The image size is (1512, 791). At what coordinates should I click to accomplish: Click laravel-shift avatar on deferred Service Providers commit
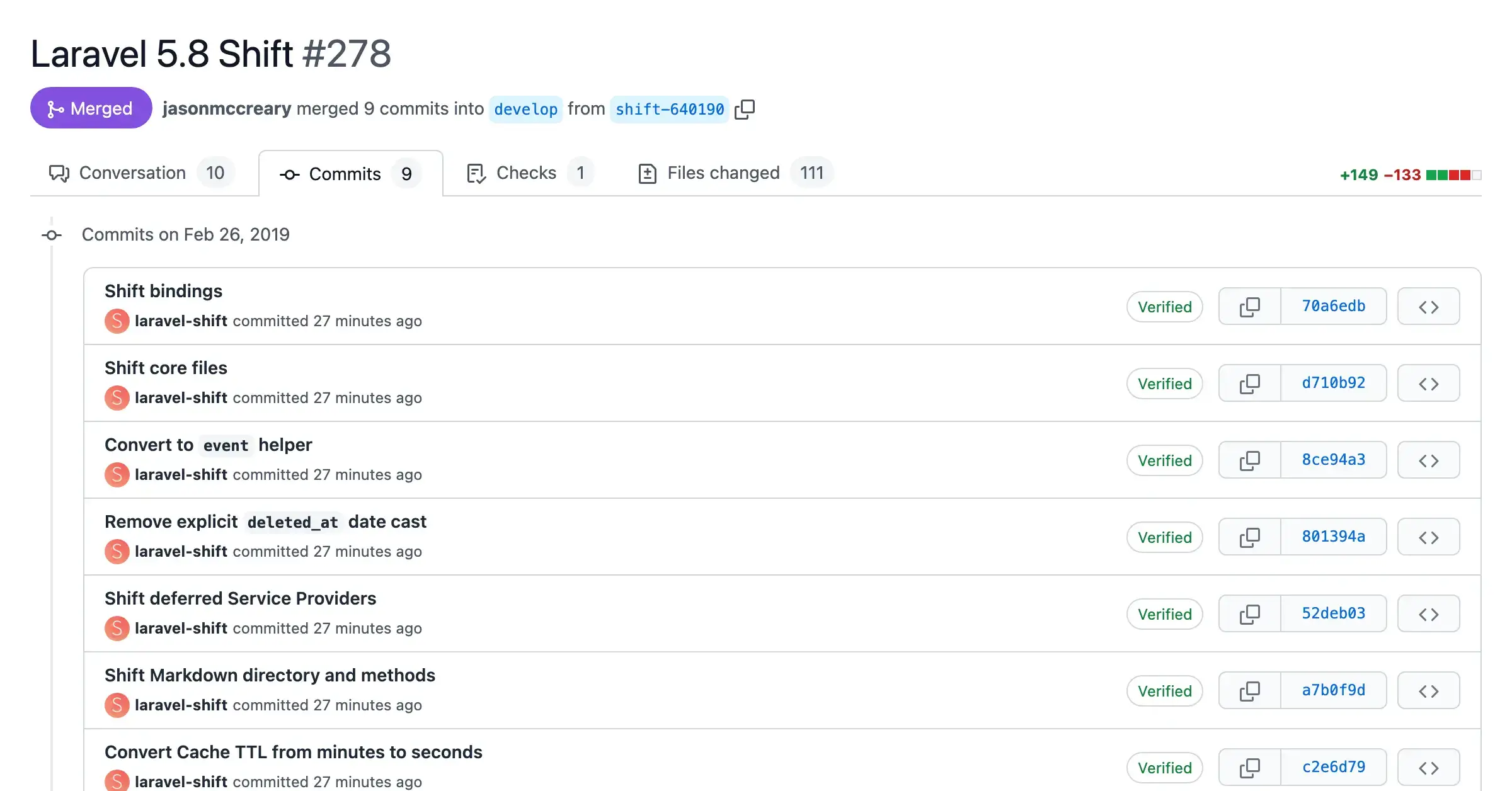click(x=117, y=629)
